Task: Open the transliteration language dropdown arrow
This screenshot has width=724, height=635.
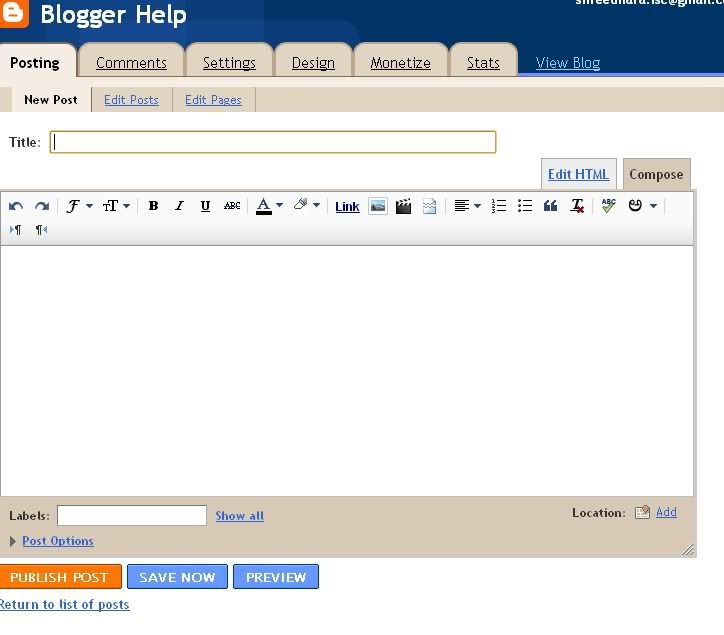Action: [653, 206]
